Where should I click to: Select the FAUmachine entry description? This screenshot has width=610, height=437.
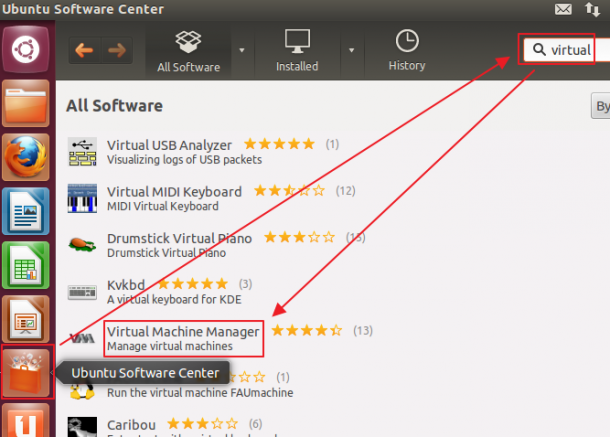point(200,393)
